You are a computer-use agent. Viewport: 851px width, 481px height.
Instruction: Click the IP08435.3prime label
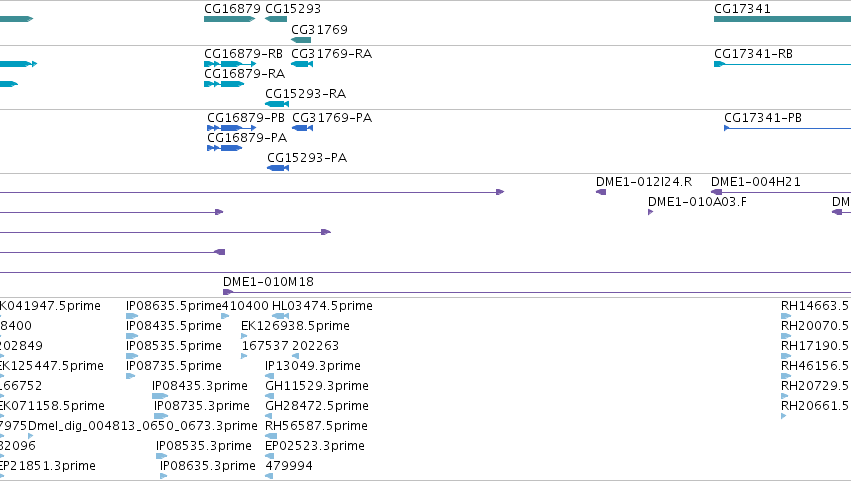click(x=200, y=386)
